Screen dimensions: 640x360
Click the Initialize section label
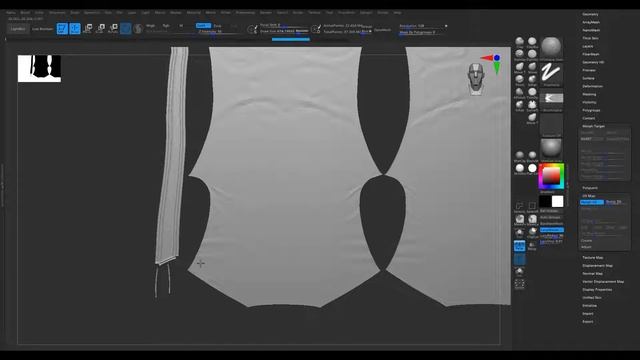tap(589, 306)
